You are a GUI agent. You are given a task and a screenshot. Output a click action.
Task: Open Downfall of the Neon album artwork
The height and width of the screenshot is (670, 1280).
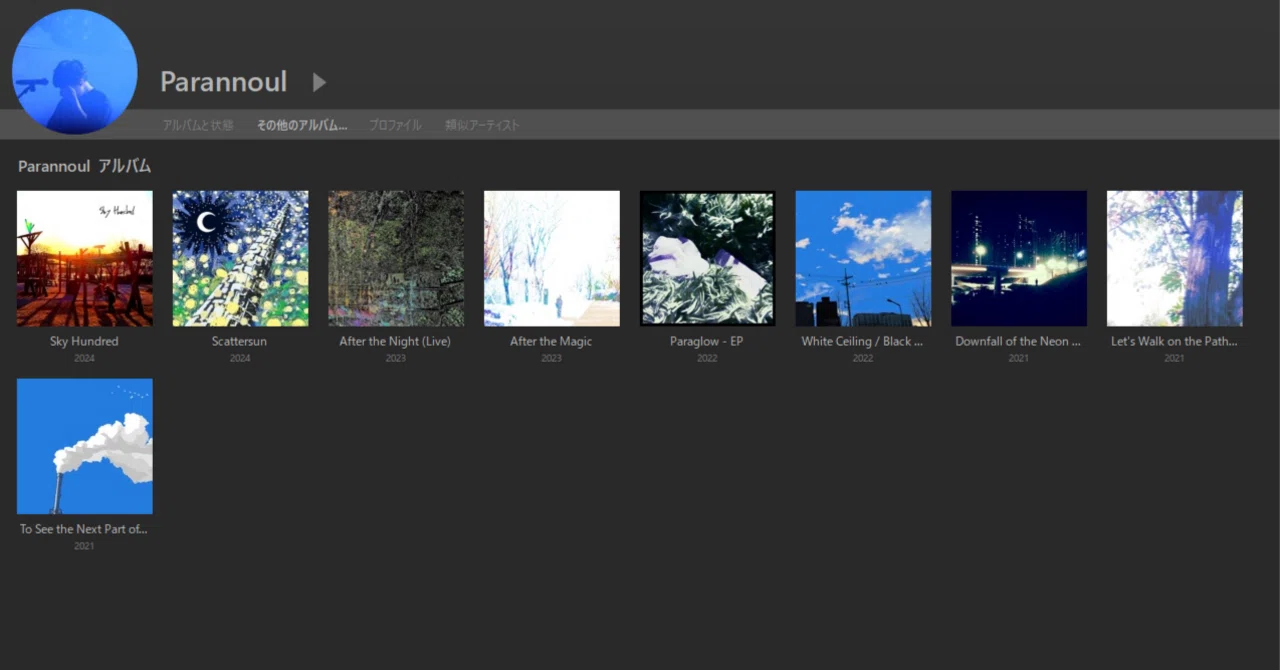point(1019,258)
